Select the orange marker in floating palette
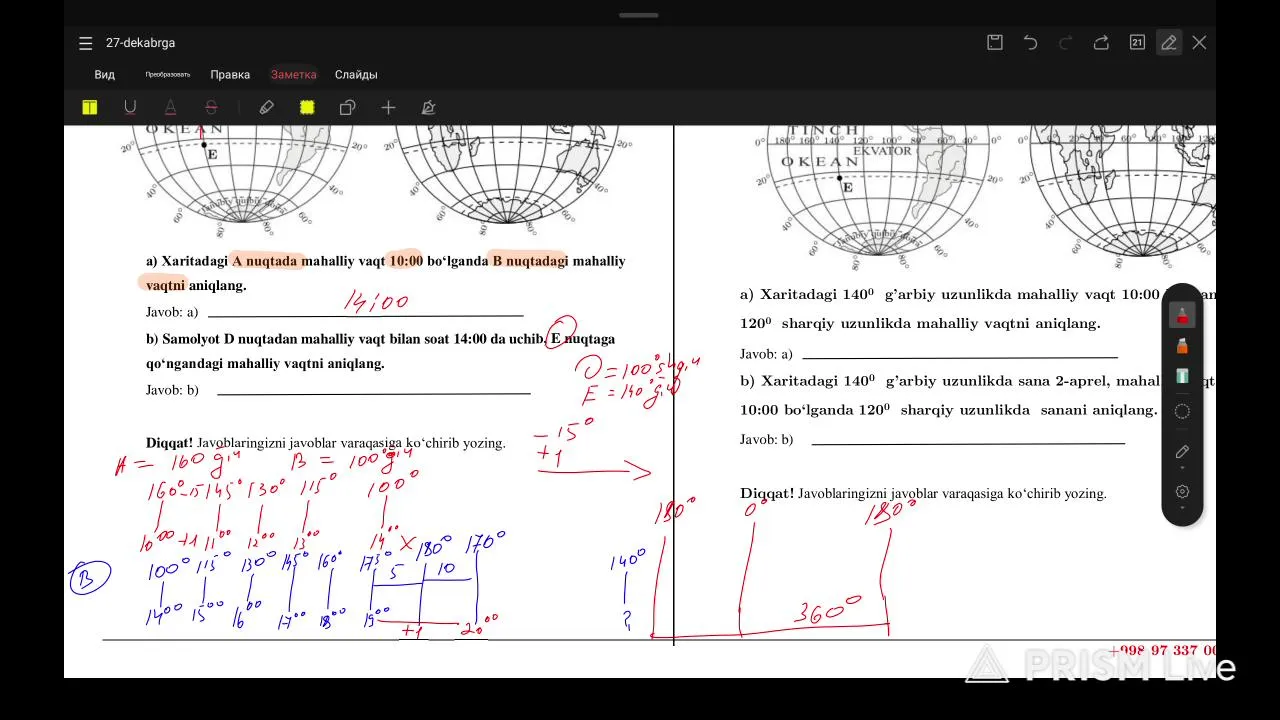This screenshot has height=720, width=1280. (x=1182, y=346)
